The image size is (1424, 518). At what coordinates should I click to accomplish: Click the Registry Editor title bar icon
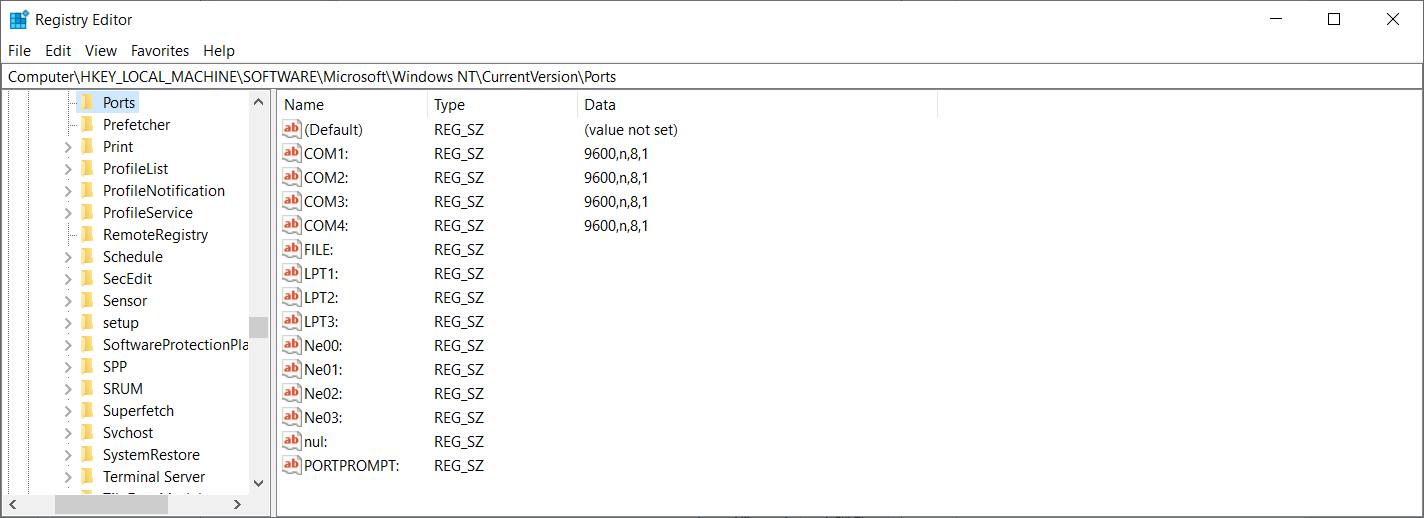point(18,19)
